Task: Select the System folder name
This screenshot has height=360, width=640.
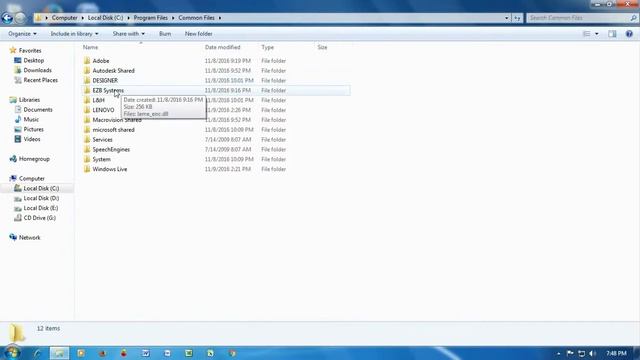Action: click(x=101, y=159)
